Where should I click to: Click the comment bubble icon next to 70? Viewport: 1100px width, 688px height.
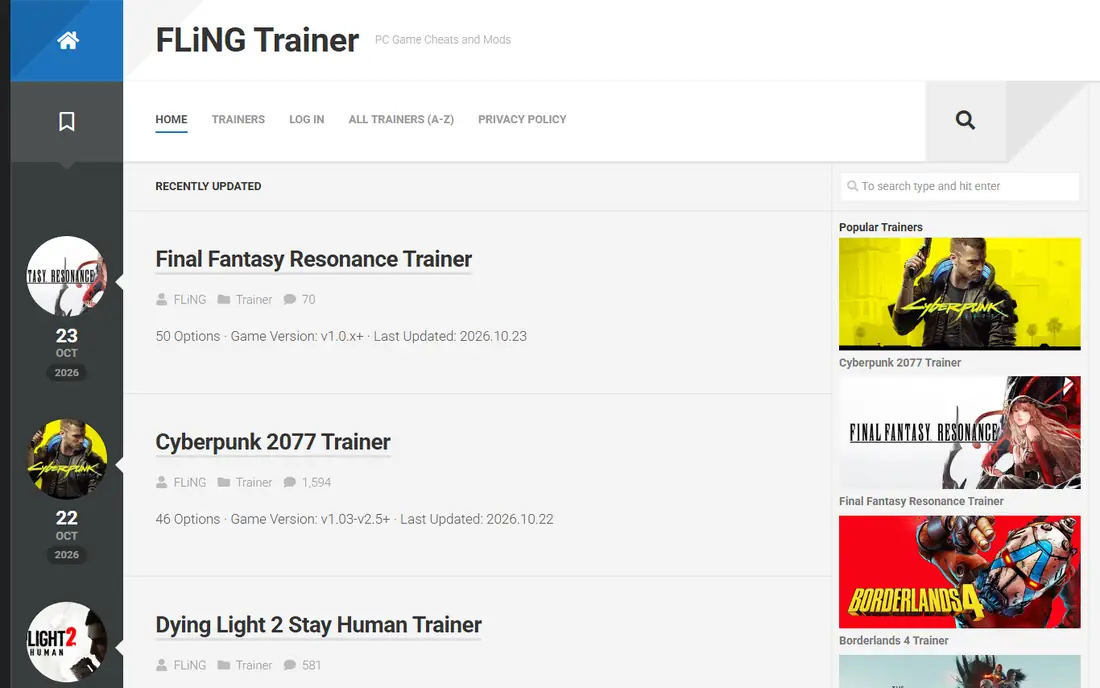290,299
